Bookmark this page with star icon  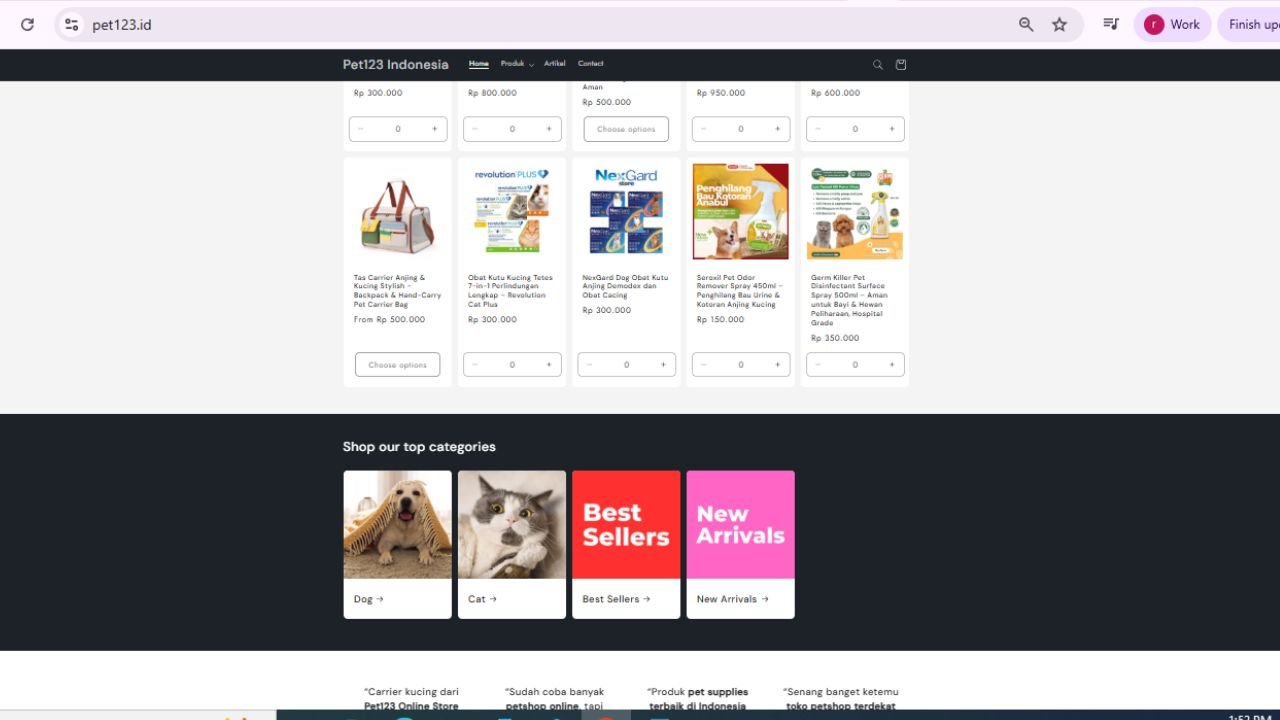(x=1059, y=25)
